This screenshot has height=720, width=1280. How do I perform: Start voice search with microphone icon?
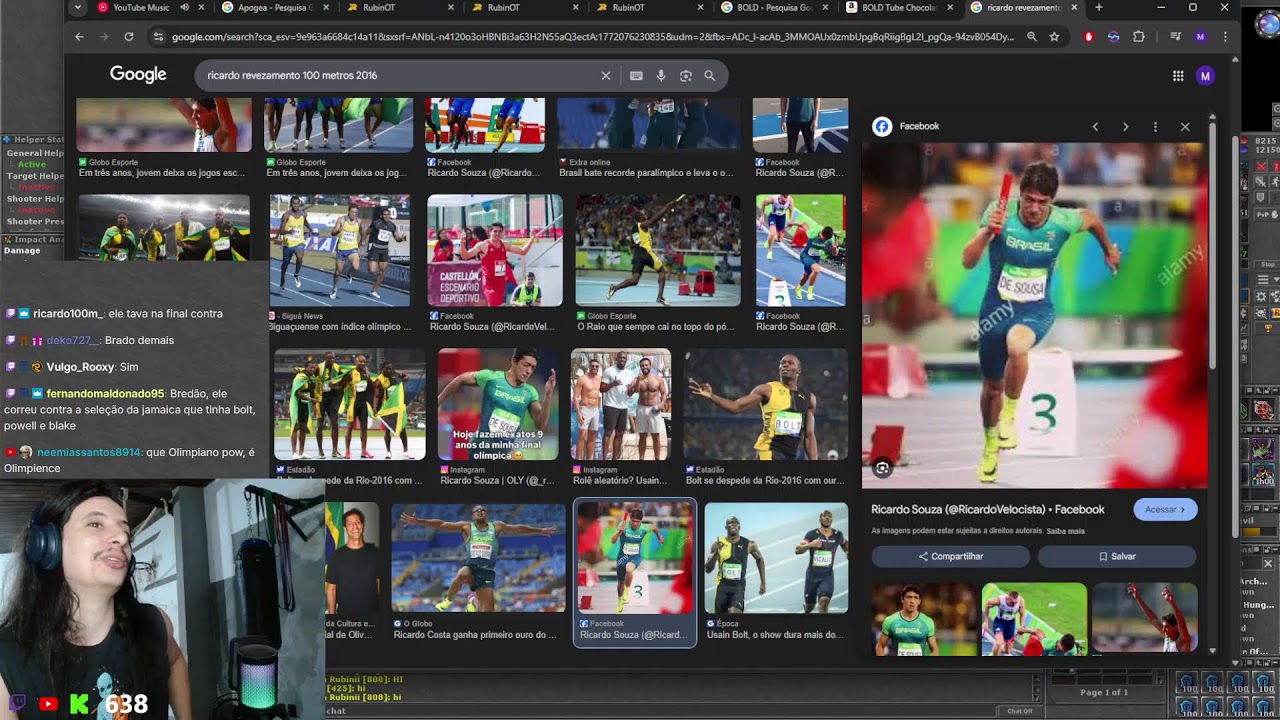661,76
